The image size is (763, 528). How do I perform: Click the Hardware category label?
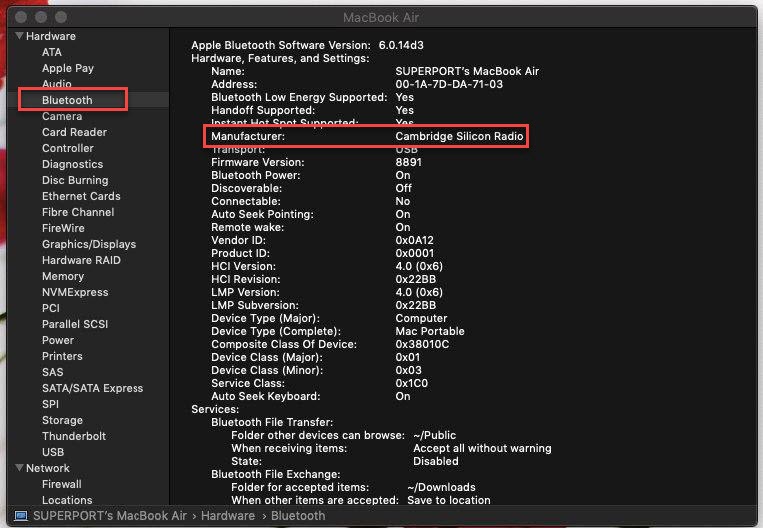coord(51,36)
